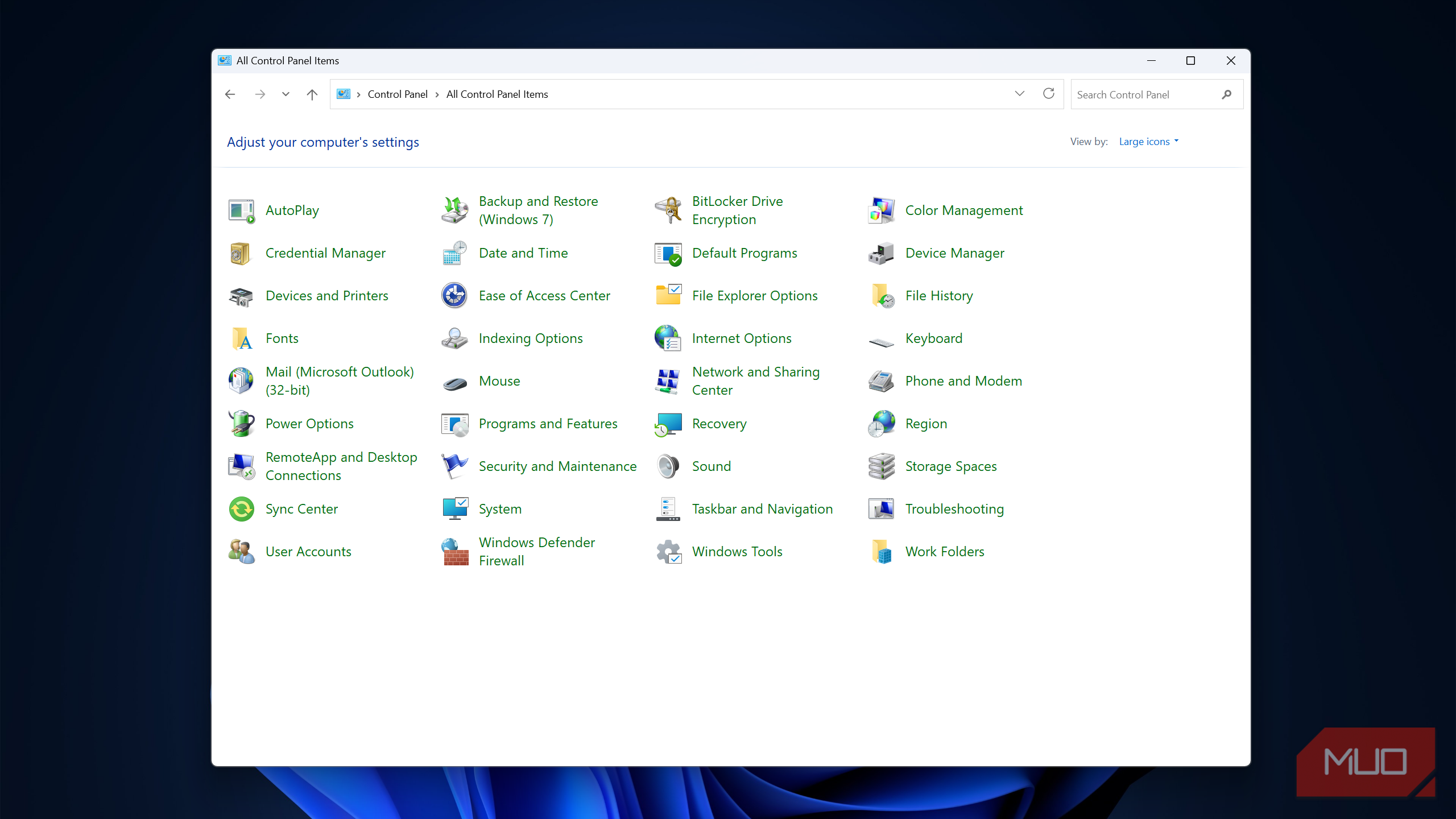The width and height of the screenshot is (1456, 819).
Task: Refresh the Control Panel view
Action: point(1049,94)
